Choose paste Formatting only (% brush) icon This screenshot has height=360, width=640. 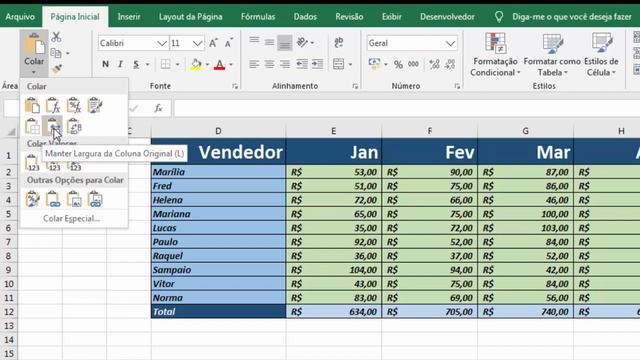32,199
